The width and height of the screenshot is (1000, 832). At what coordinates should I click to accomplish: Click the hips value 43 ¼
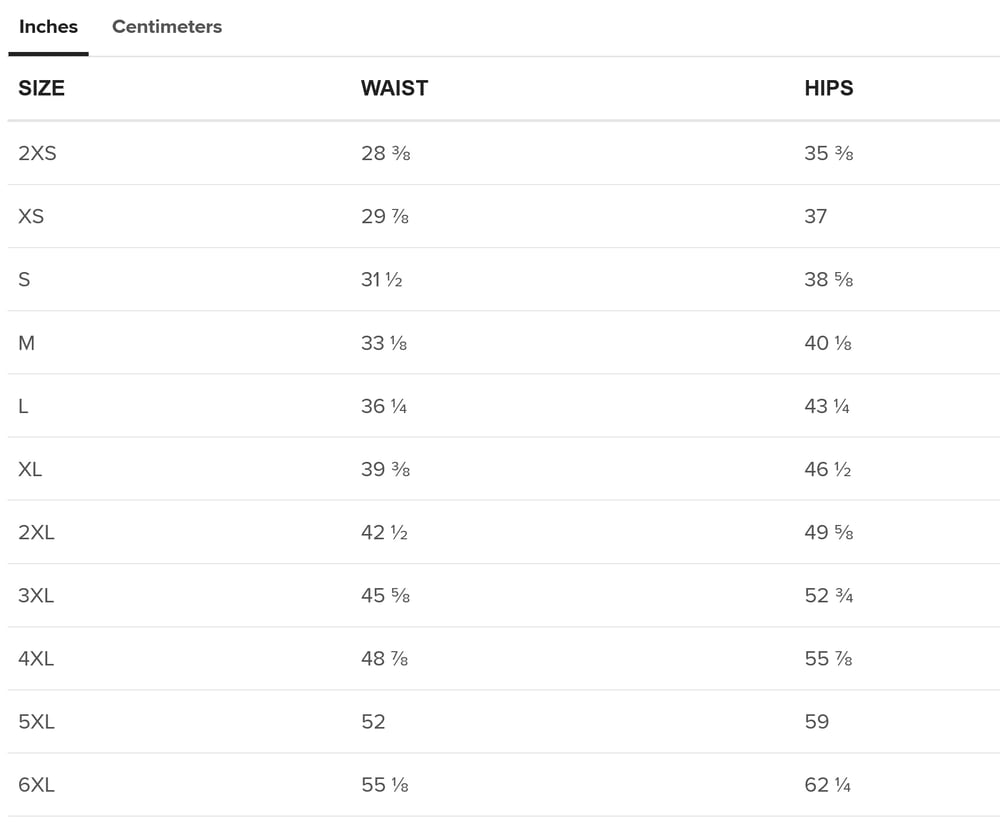(827, 406)
